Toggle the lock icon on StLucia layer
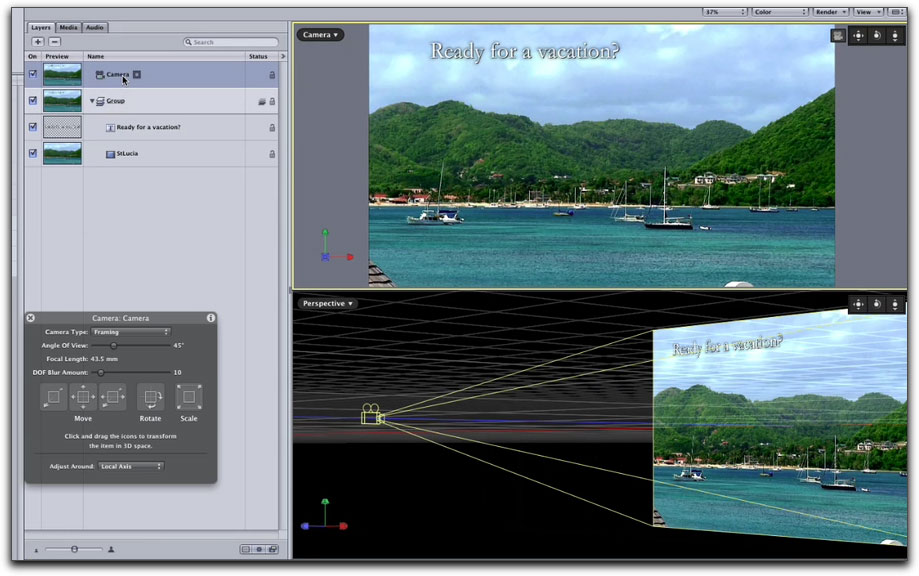 pos(271,154)
